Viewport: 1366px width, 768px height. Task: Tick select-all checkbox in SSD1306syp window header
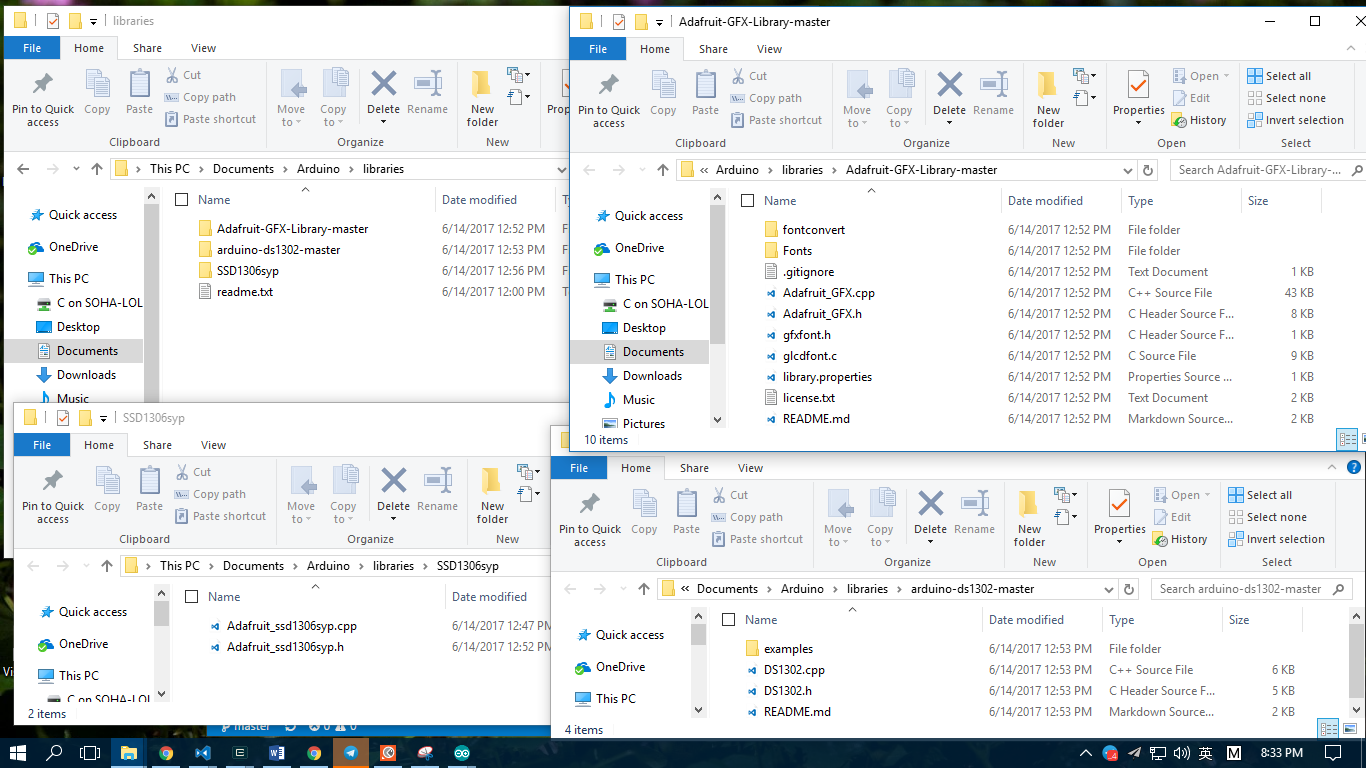click(191, 597)
